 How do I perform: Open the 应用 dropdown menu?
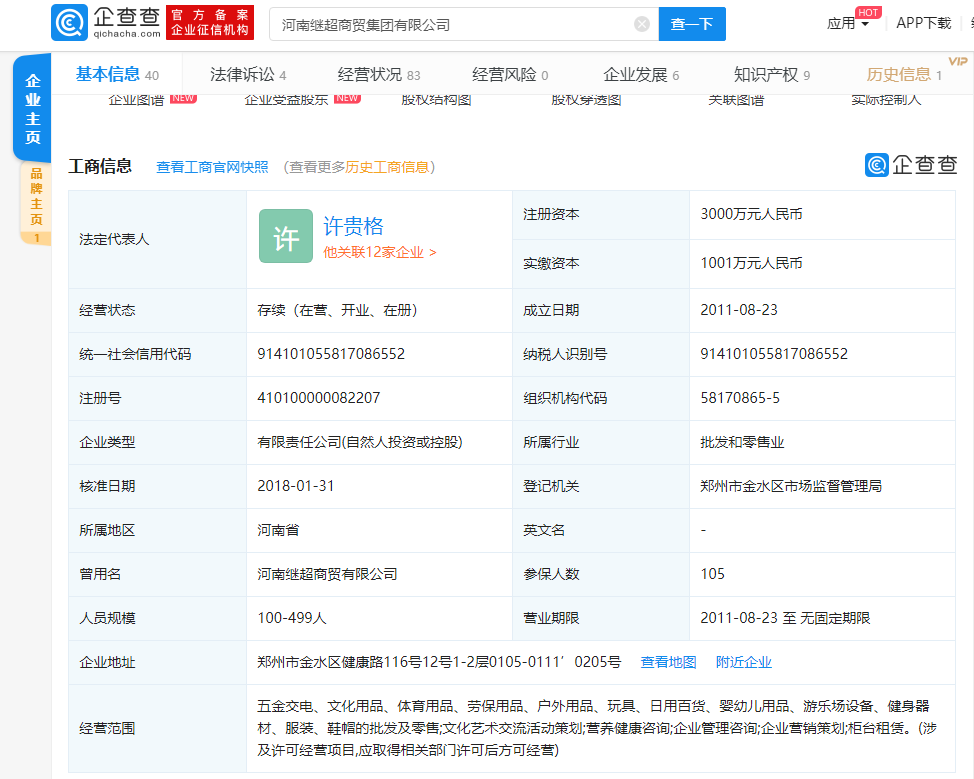[x=848, y=24]
